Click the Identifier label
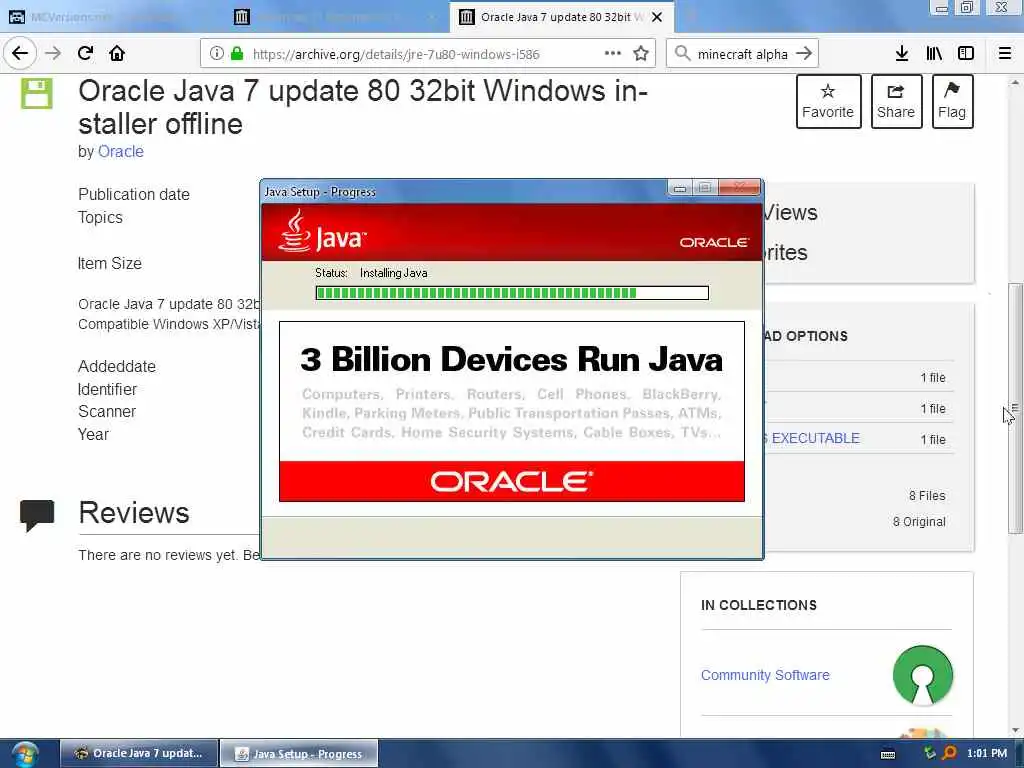The image size is (1024, 768). (107, 389)
